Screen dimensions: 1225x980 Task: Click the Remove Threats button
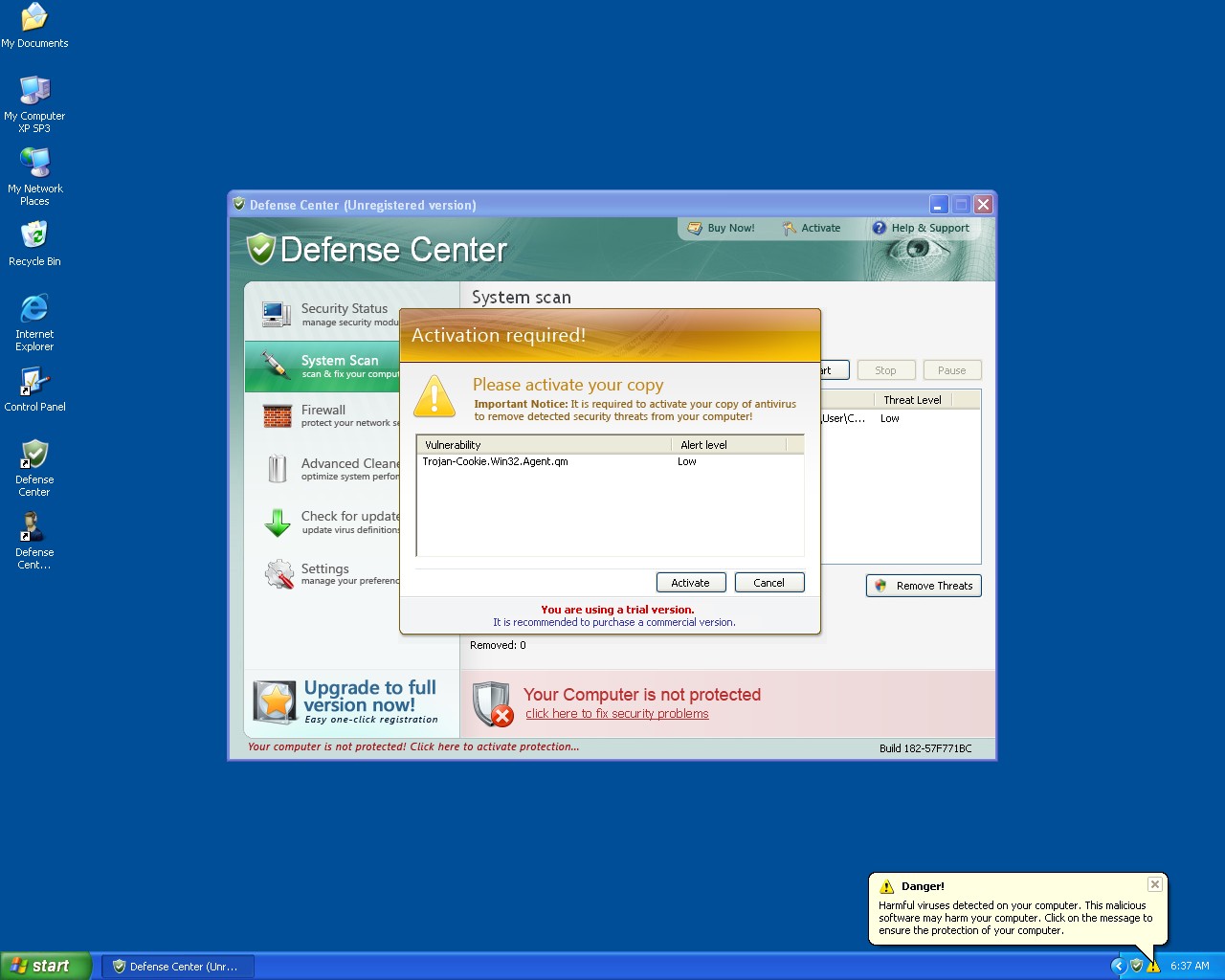[x=924, y=586]
